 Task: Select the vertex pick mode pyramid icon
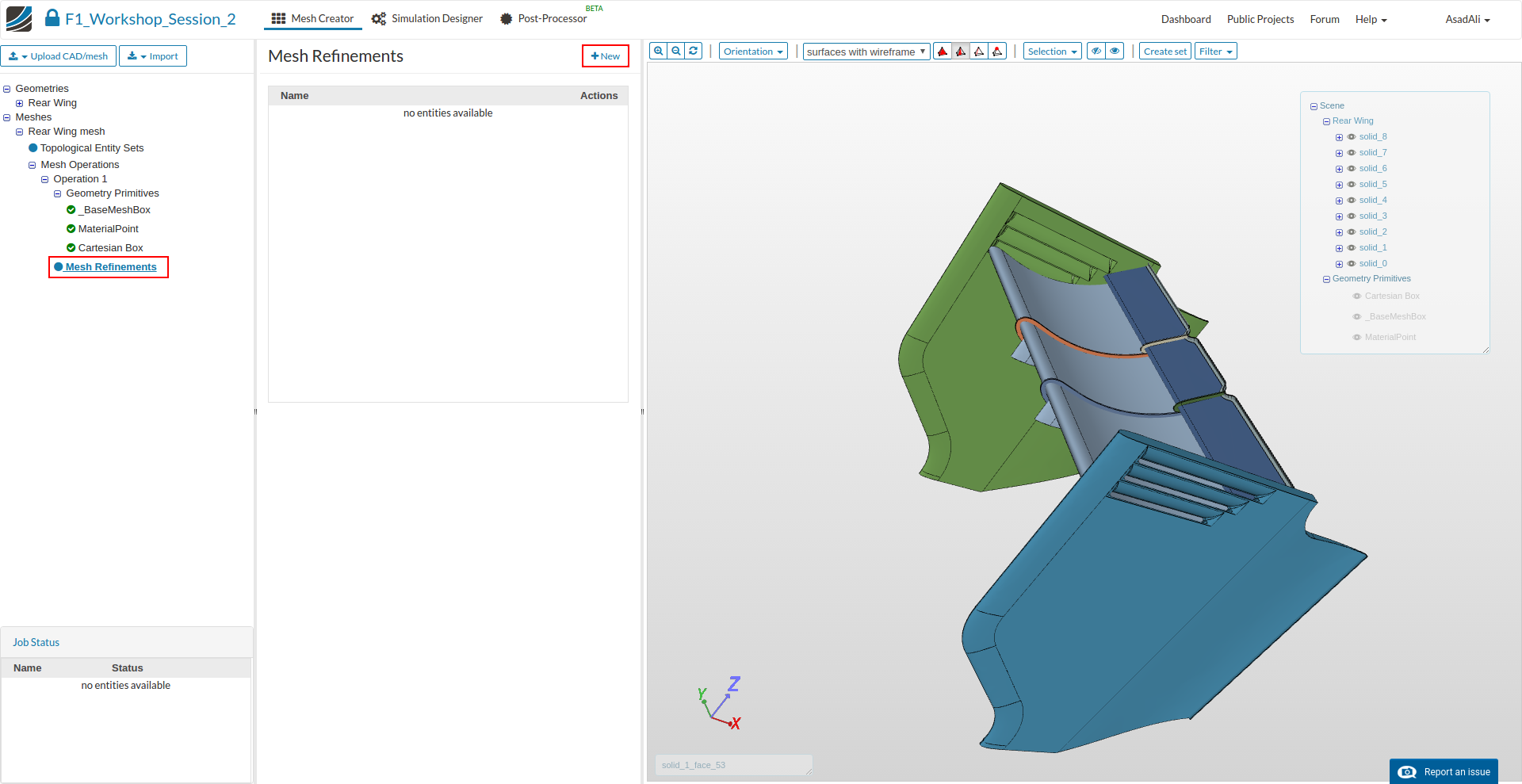pyautogui.click(x=997, y=52)
